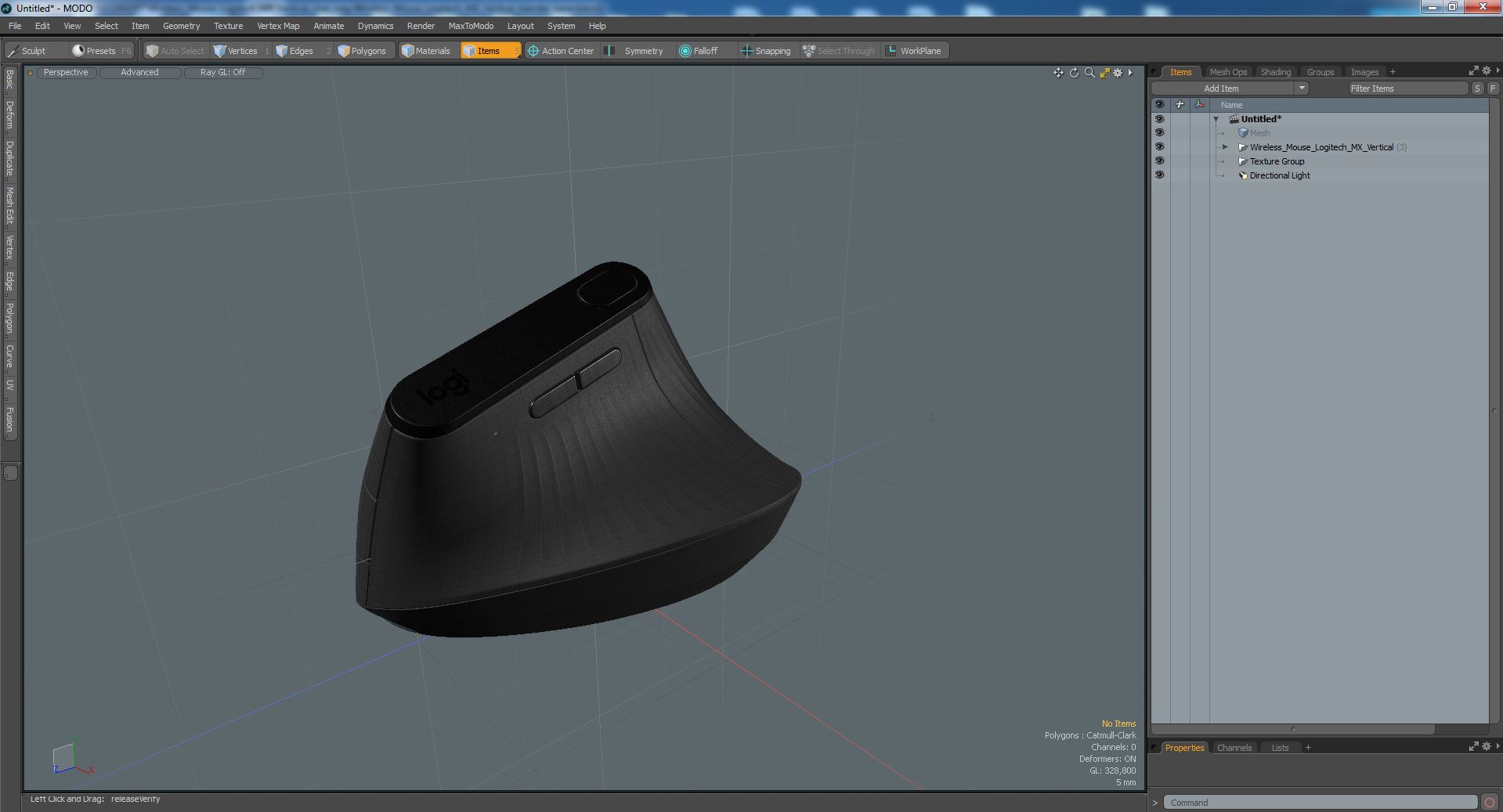Image resolution: width=1503 pixels, height=812 pixels.
Task: Hide the Wireless_Mouse_Logitech_MX_Vertical group
Action: [1159, 147]
